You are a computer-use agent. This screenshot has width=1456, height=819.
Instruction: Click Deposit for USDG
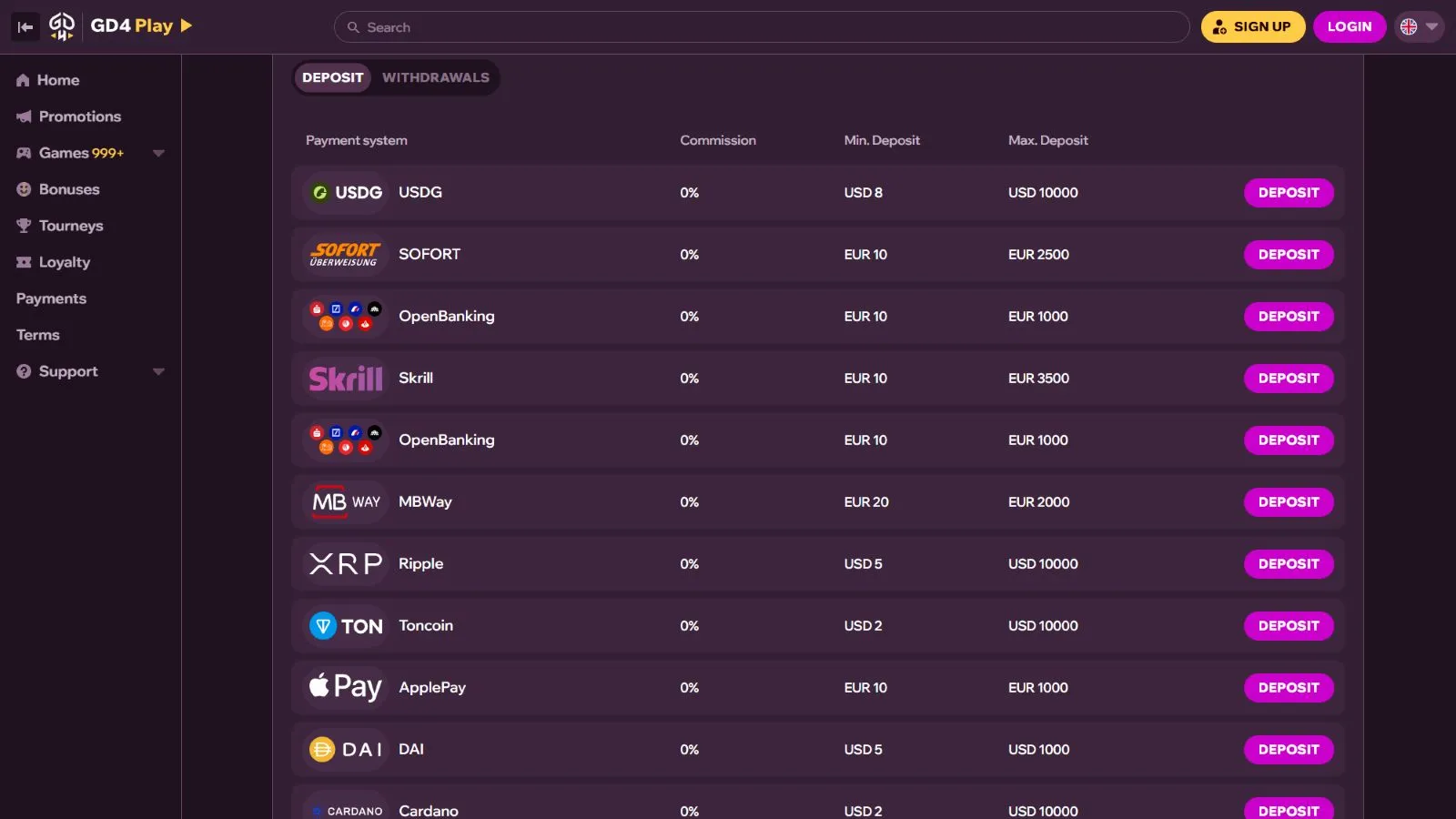click(1288, 193)
